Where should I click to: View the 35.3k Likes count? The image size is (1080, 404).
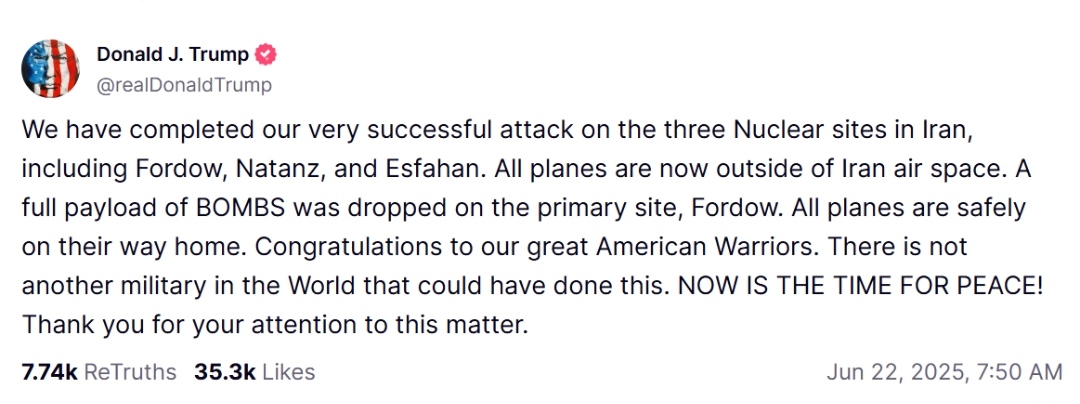[225, 372]
